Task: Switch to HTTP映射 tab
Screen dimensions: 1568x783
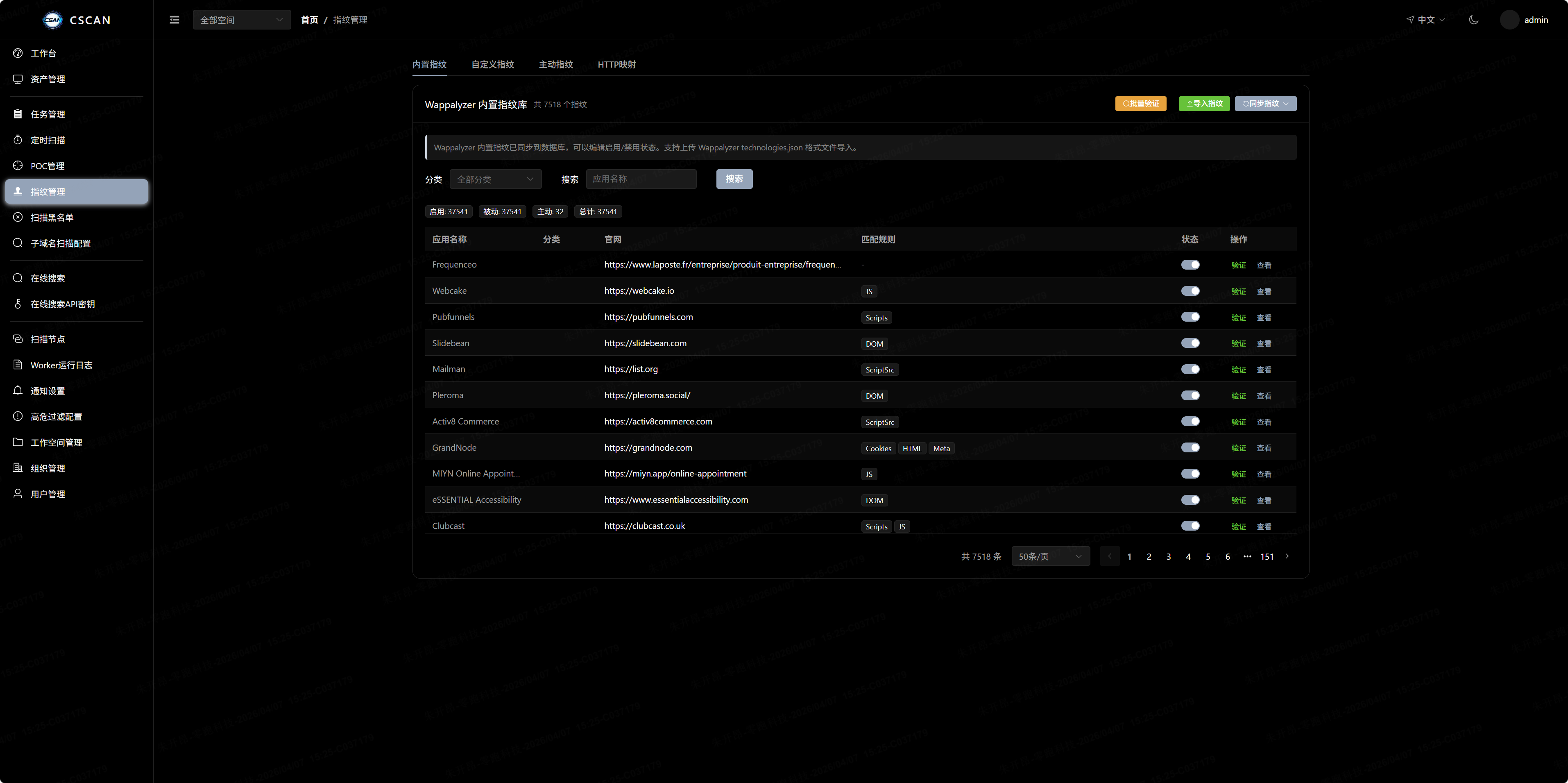Action: pos(616,65)
